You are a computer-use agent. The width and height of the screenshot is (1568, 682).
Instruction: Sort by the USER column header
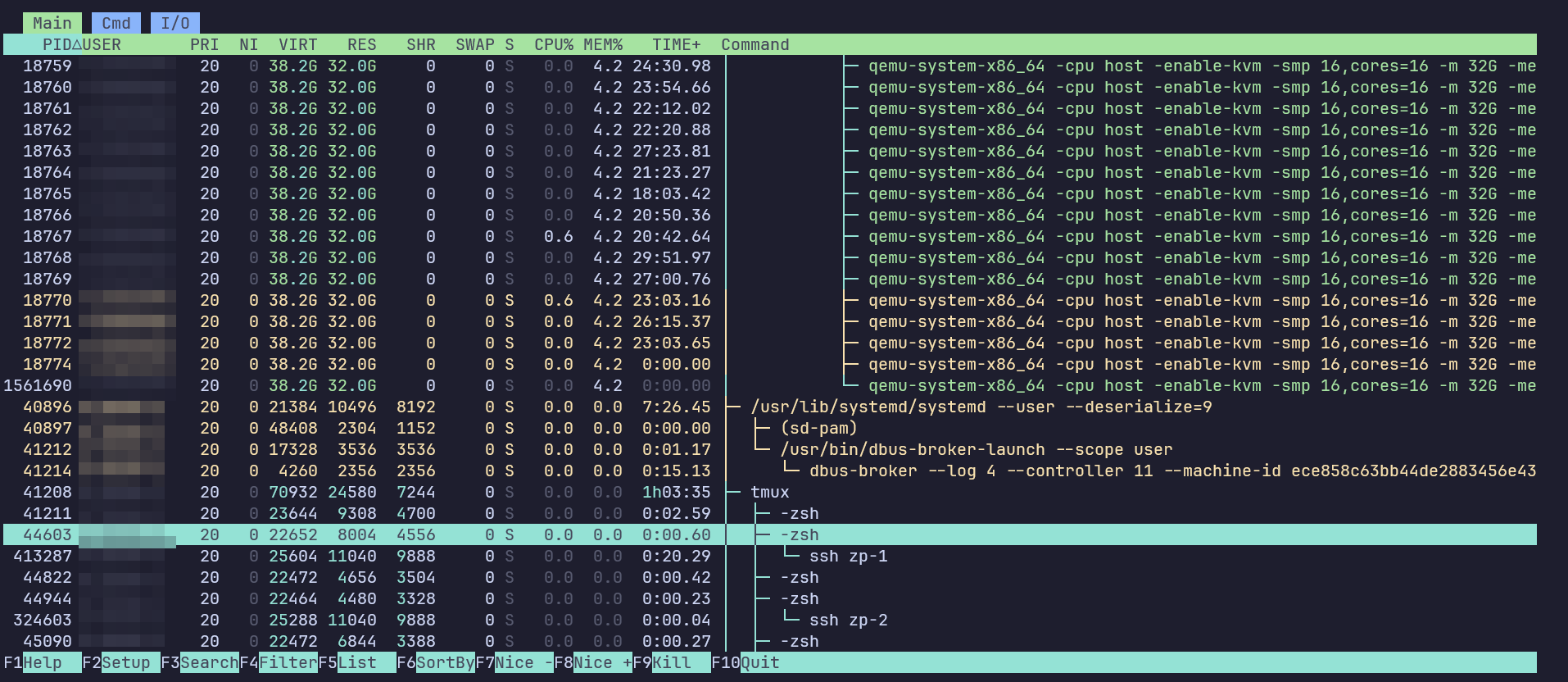coord(102,44)
